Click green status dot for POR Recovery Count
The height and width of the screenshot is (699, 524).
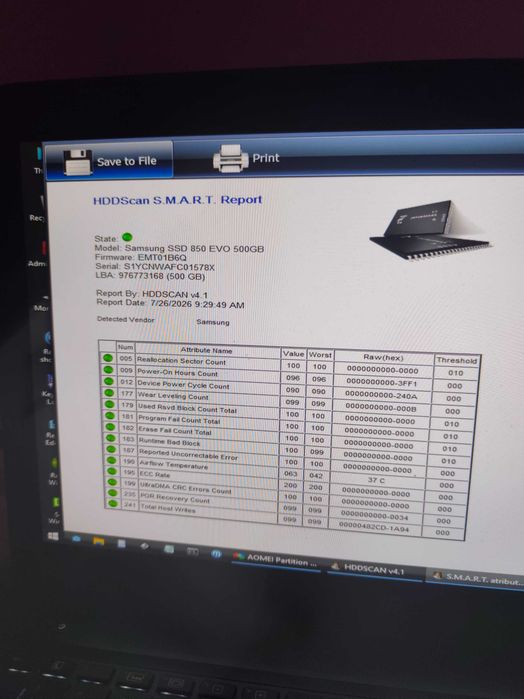[x=112, y=493]
